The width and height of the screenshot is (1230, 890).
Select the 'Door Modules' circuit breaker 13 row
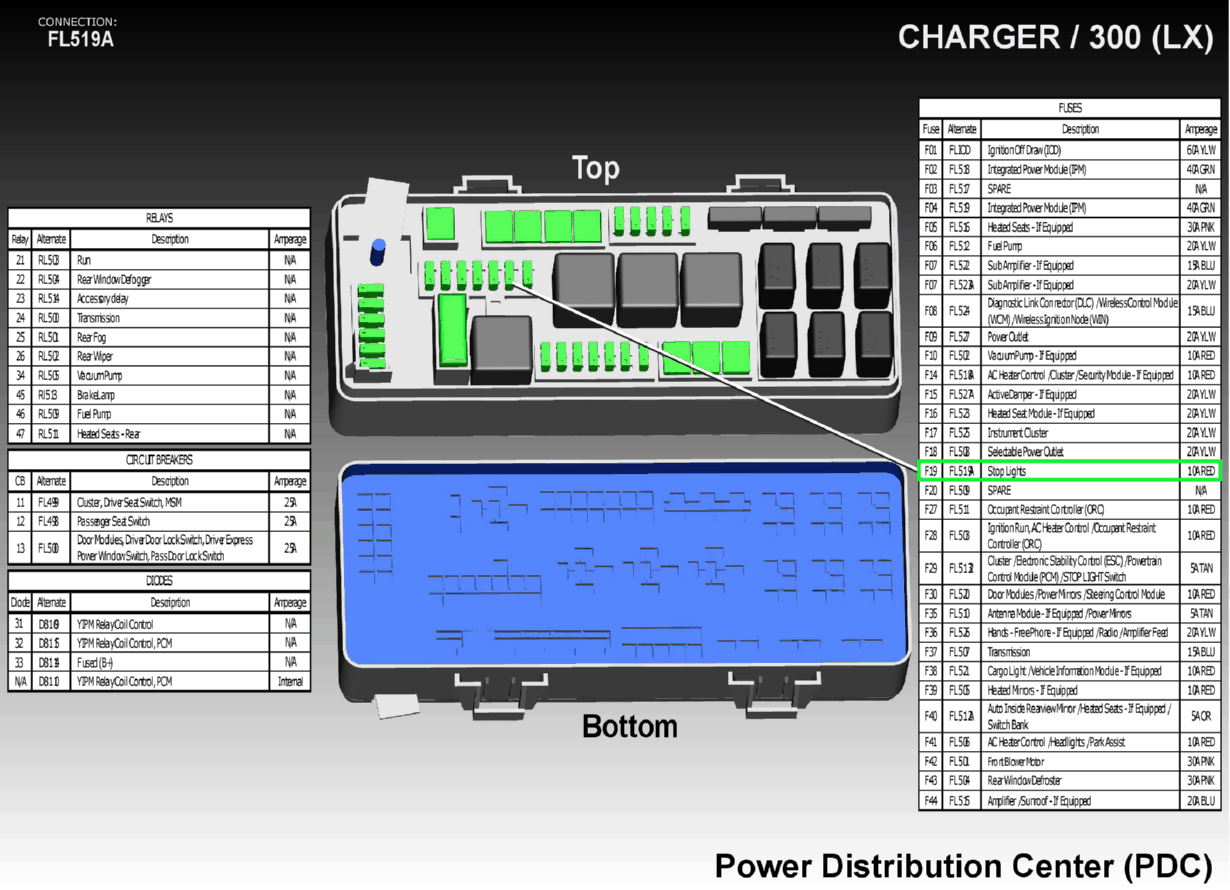click(159, 548)
